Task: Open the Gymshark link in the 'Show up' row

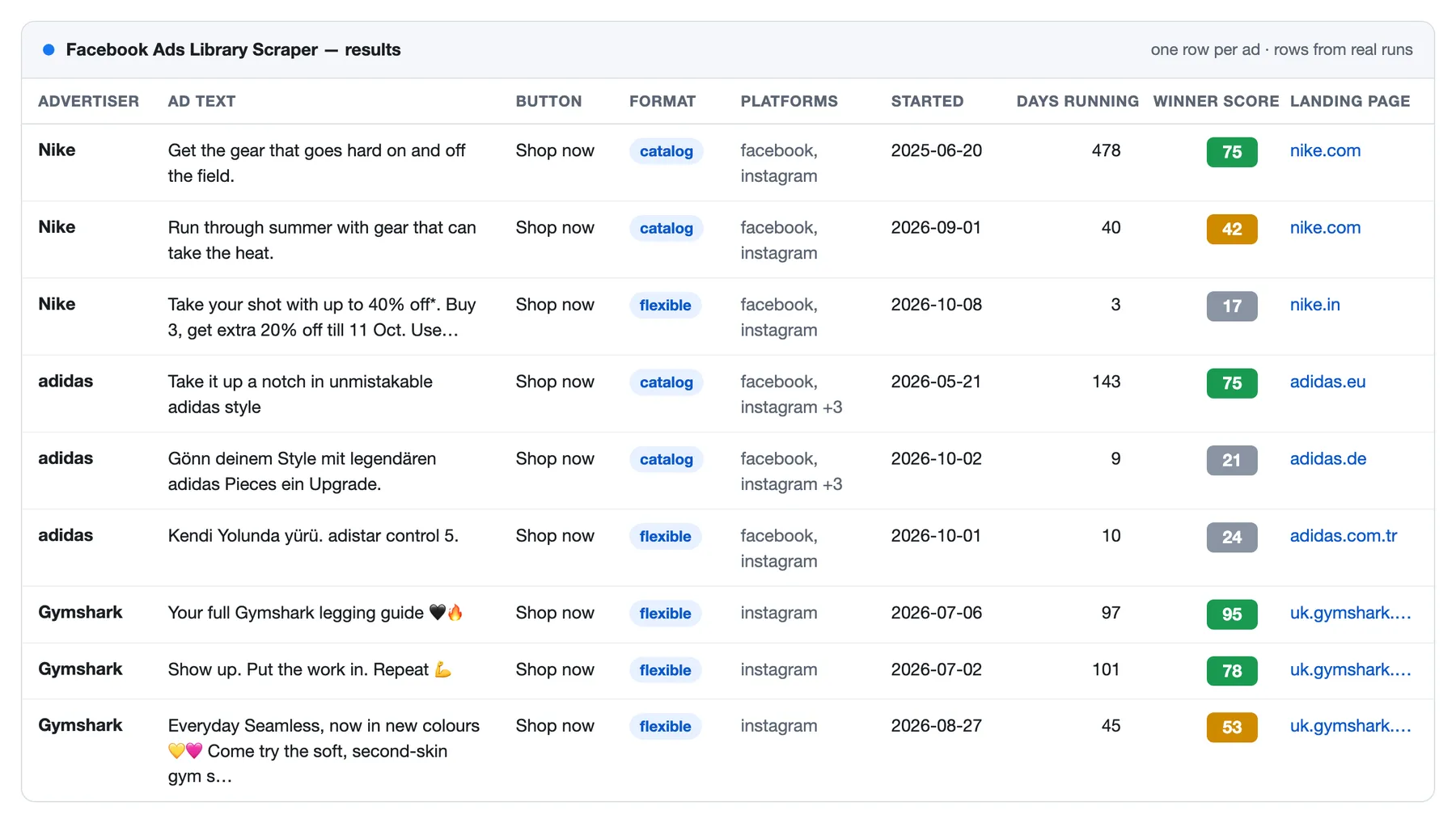Action: [x=1350, y=669]
